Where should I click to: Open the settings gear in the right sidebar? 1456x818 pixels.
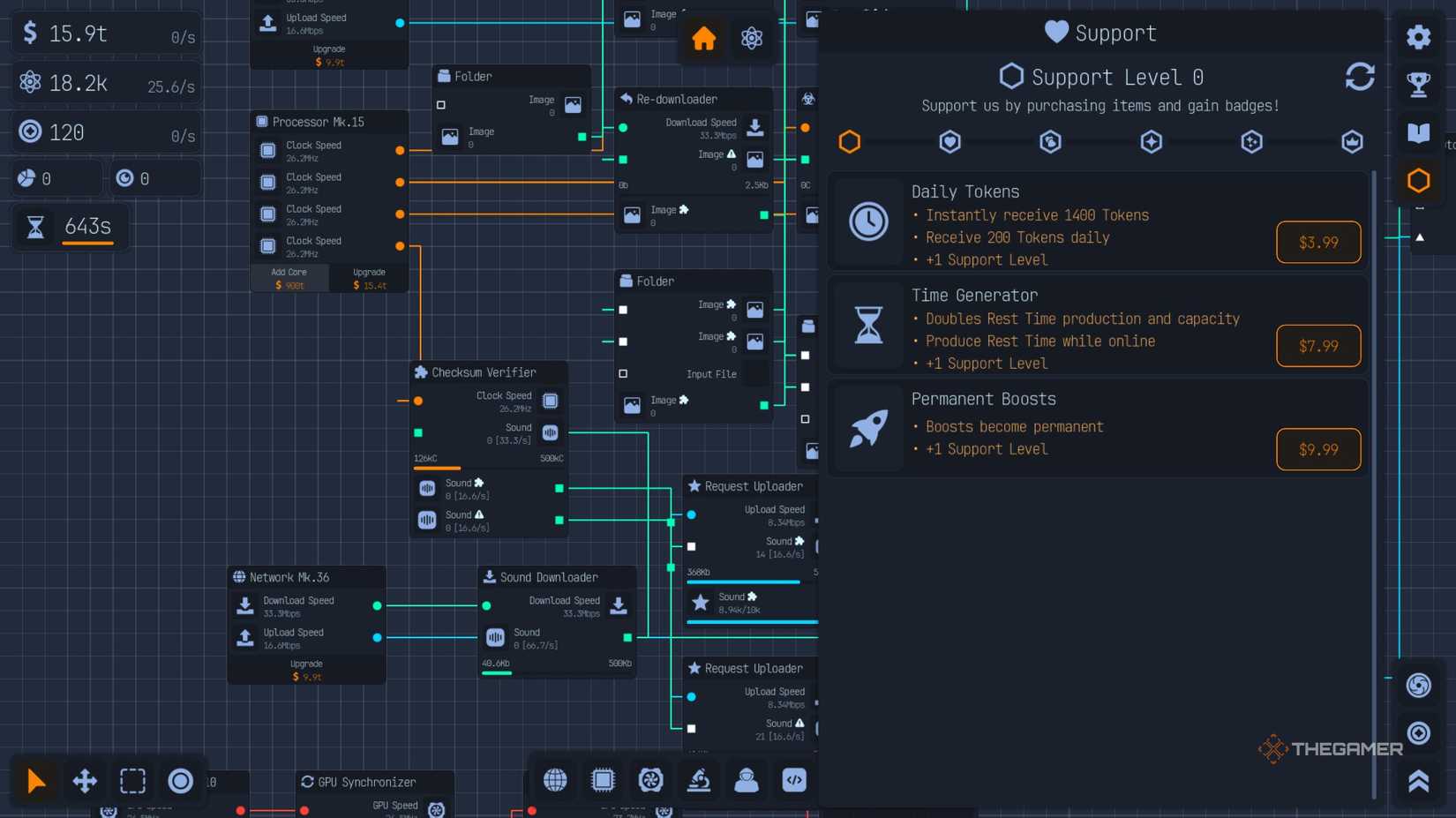pyautogui.click(x=1418, y=37)
